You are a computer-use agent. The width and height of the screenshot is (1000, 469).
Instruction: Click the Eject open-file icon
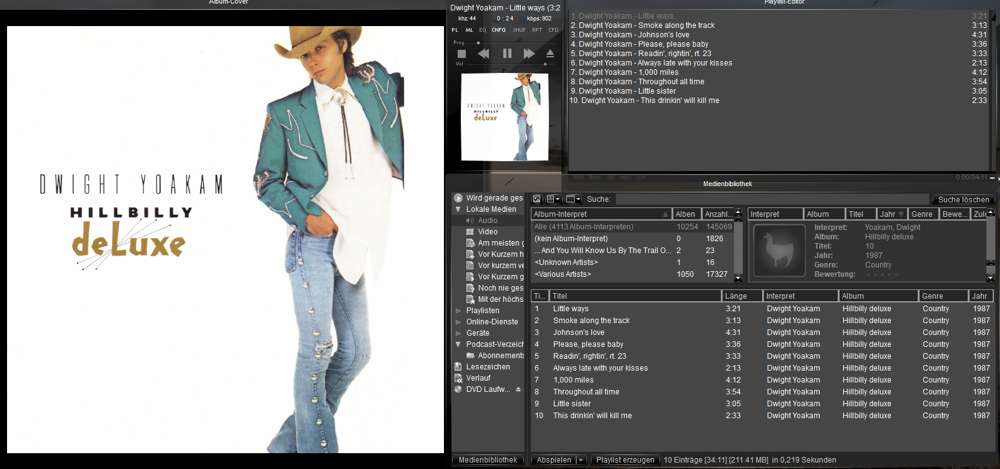click(549, 54)
